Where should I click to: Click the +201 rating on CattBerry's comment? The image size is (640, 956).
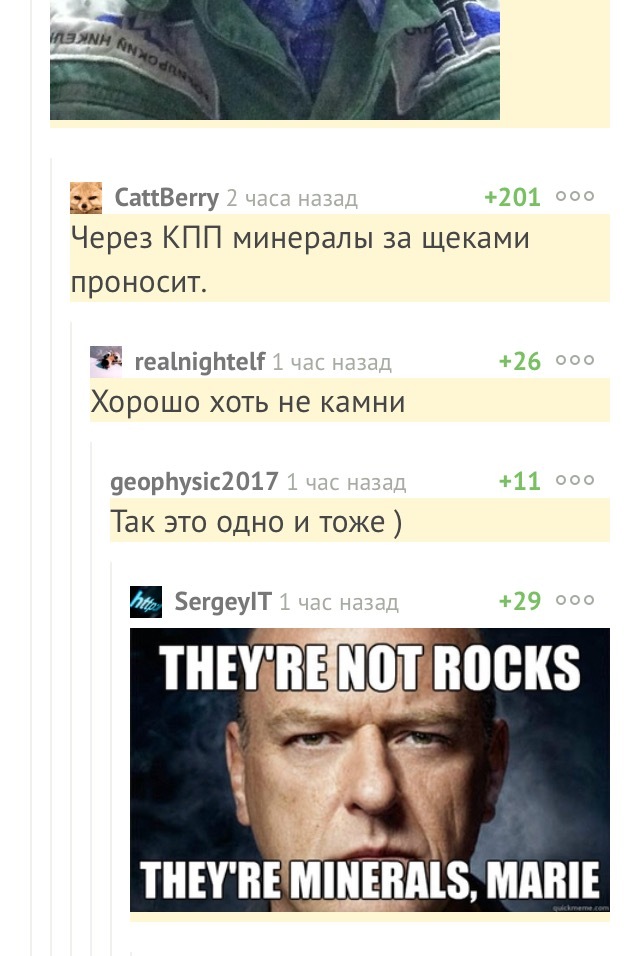[512, 198]
